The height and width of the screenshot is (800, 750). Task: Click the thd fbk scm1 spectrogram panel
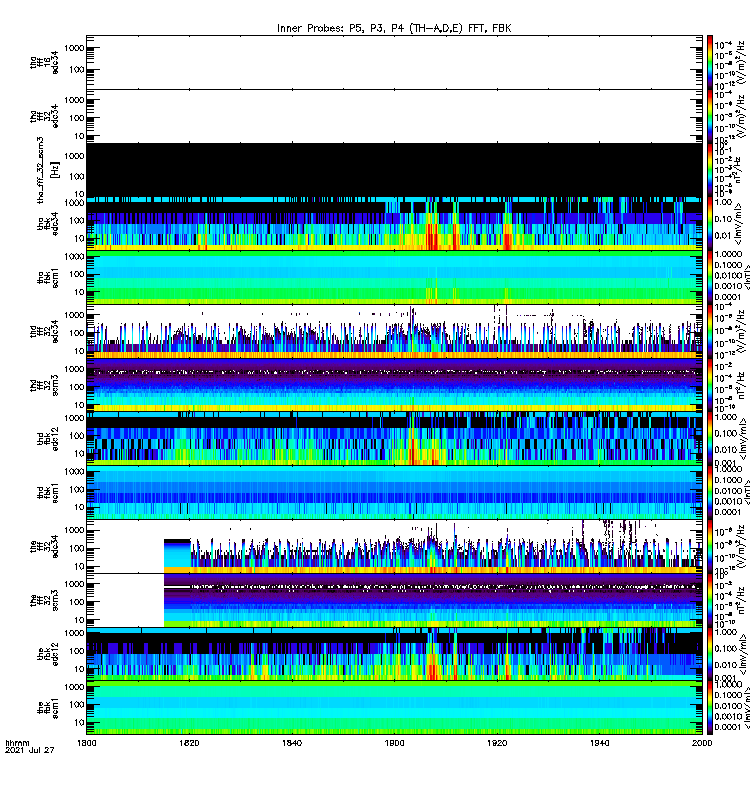pyautogui.click(x=394, y=493)
